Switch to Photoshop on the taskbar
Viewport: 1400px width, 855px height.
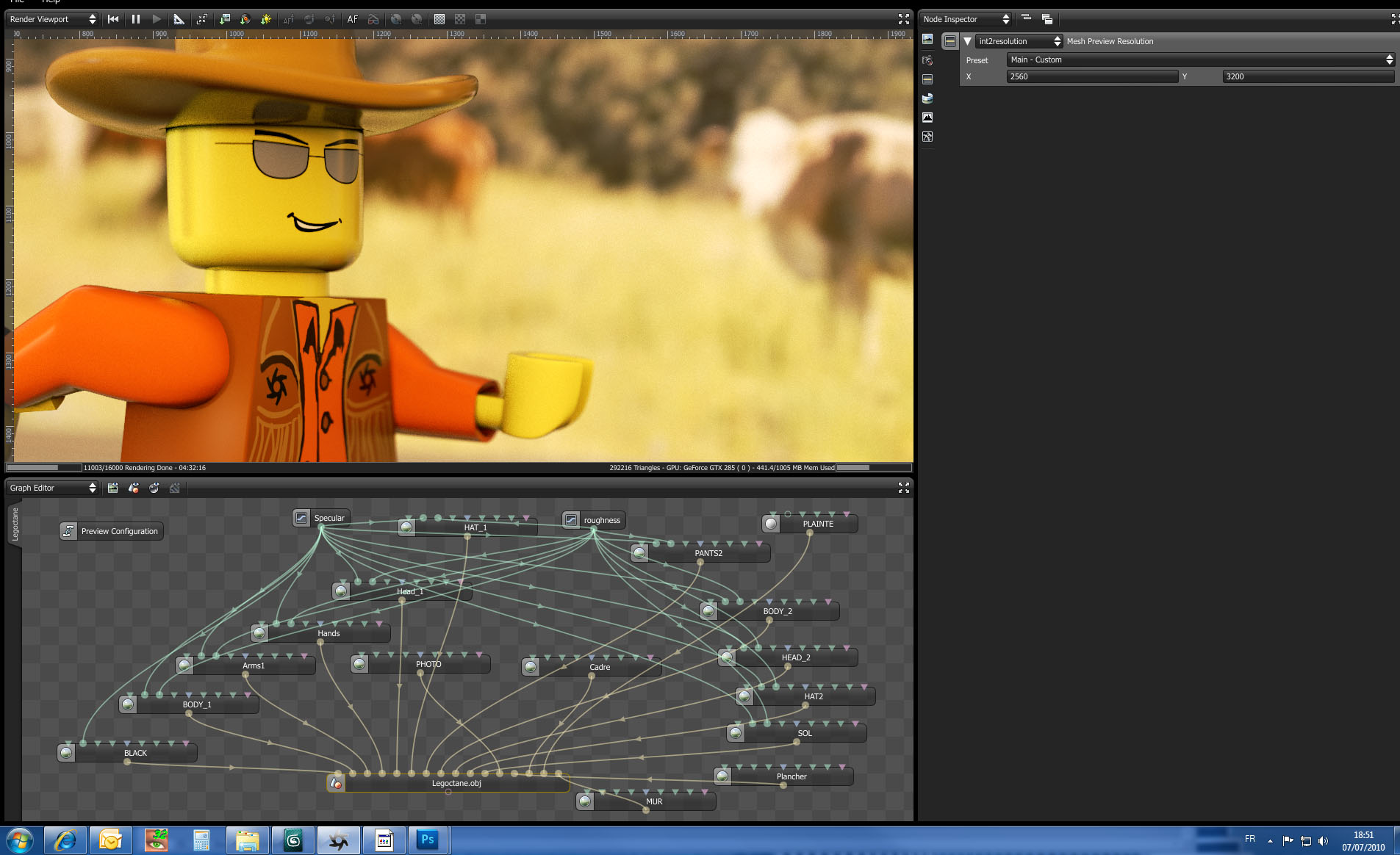pos(428,840)
